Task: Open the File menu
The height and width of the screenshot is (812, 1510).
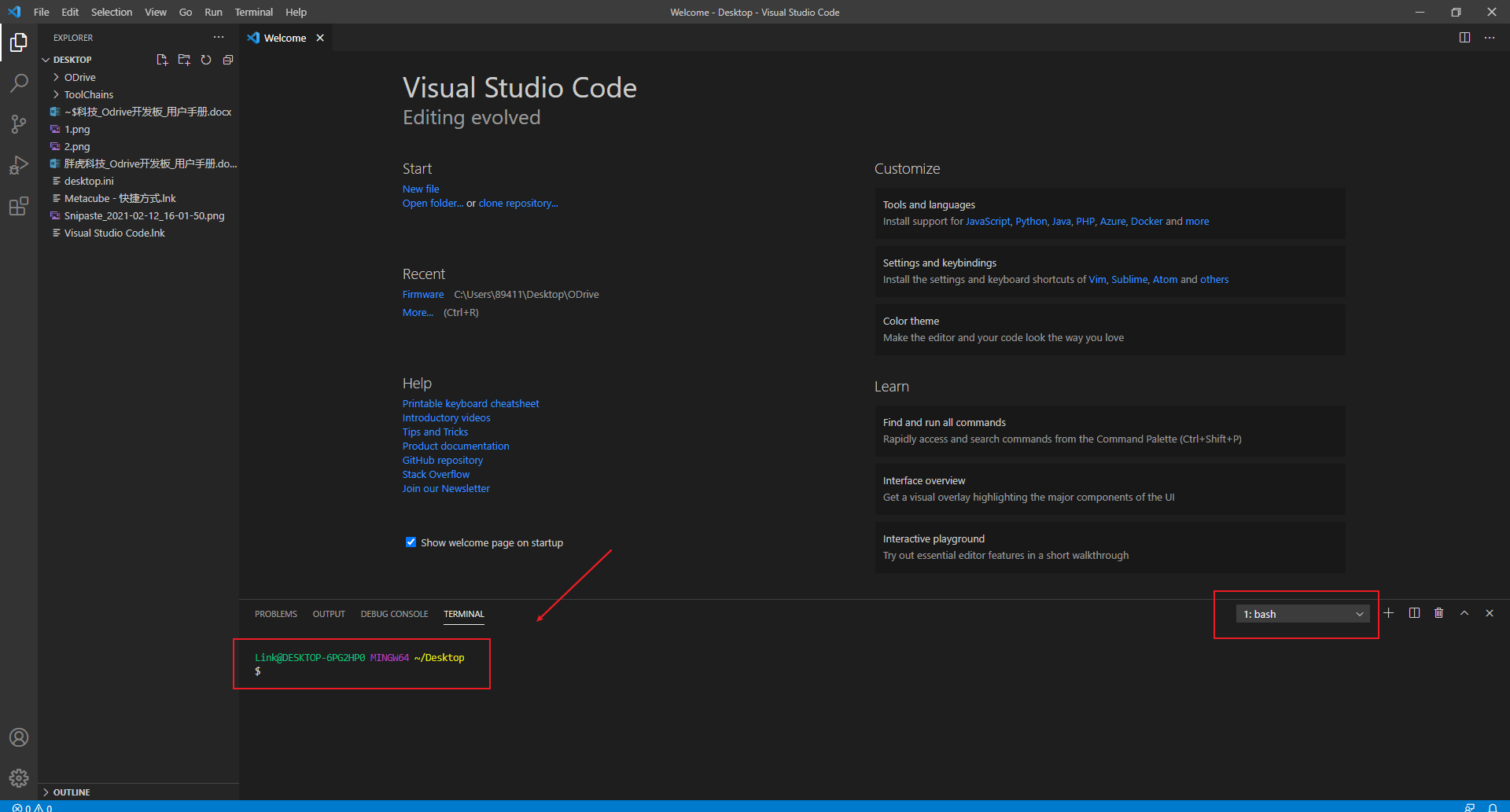Action: (42, 12)
